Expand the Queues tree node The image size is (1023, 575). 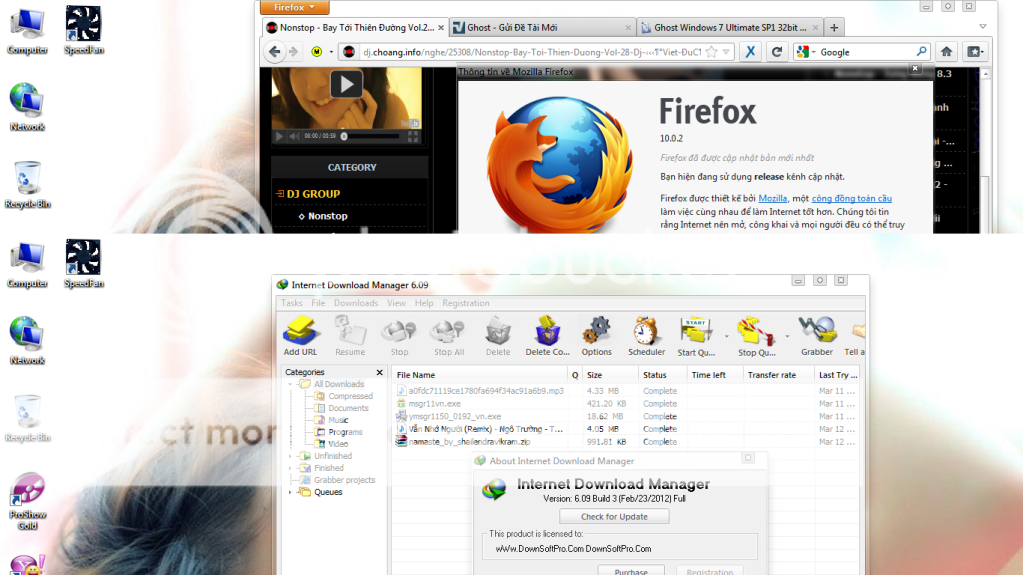292,492
